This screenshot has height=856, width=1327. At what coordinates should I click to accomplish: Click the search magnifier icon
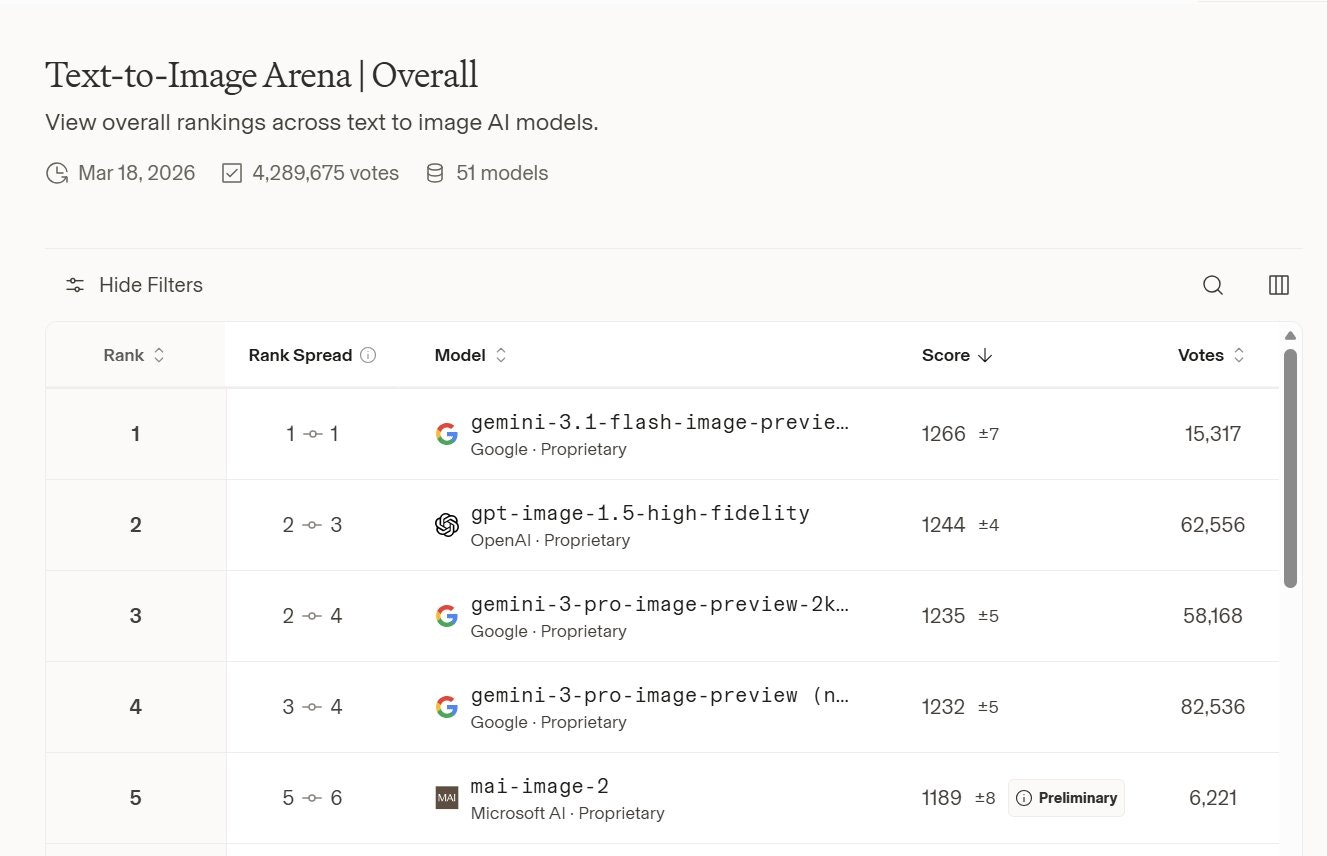point(1213,285)
